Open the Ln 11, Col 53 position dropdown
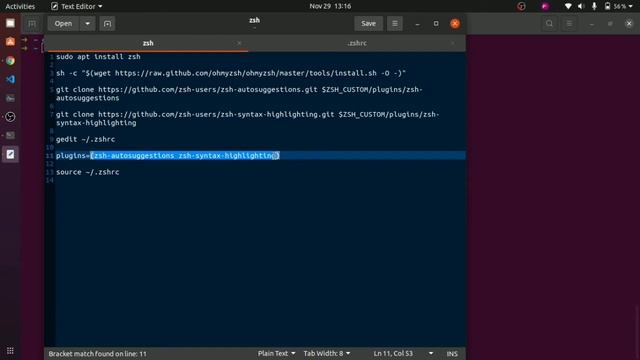 point(403,353)
